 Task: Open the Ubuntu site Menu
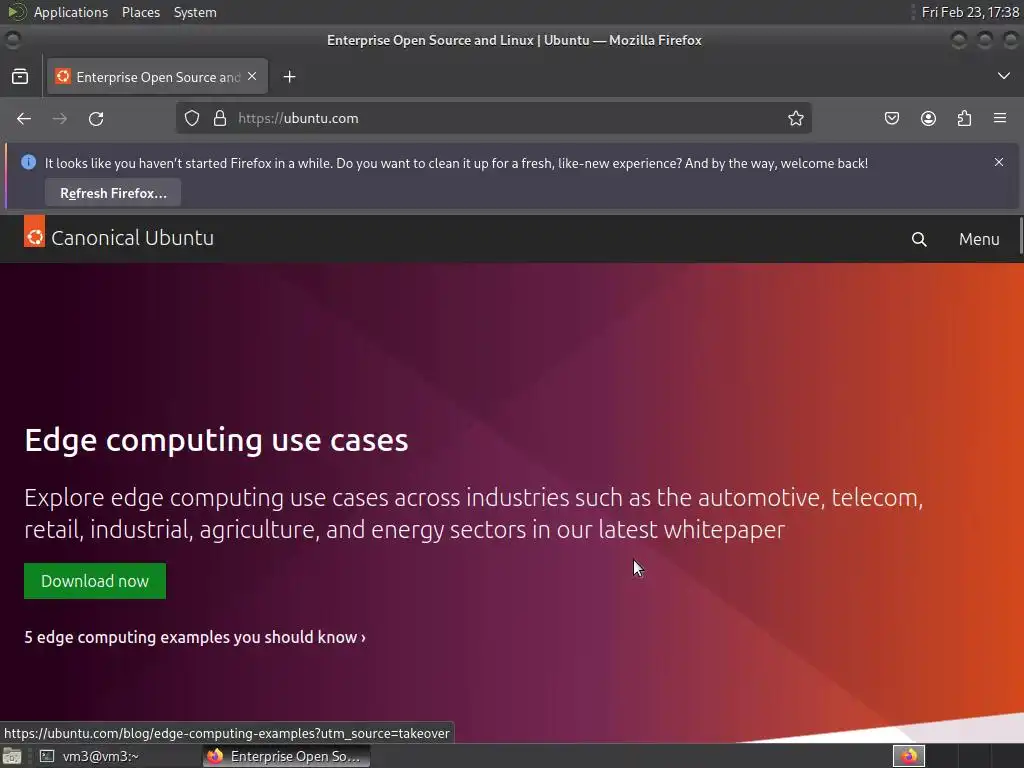point(979,239)
